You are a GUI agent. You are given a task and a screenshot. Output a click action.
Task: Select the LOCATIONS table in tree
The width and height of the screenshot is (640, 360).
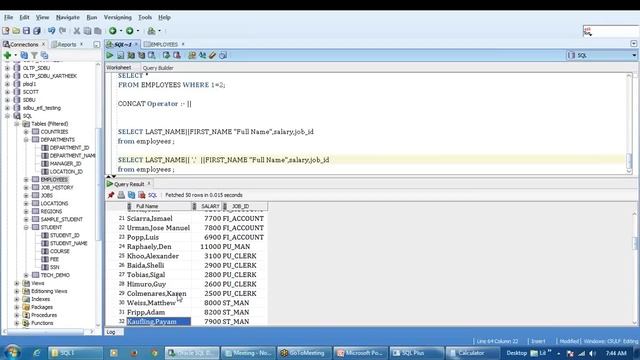coord(54,204)
